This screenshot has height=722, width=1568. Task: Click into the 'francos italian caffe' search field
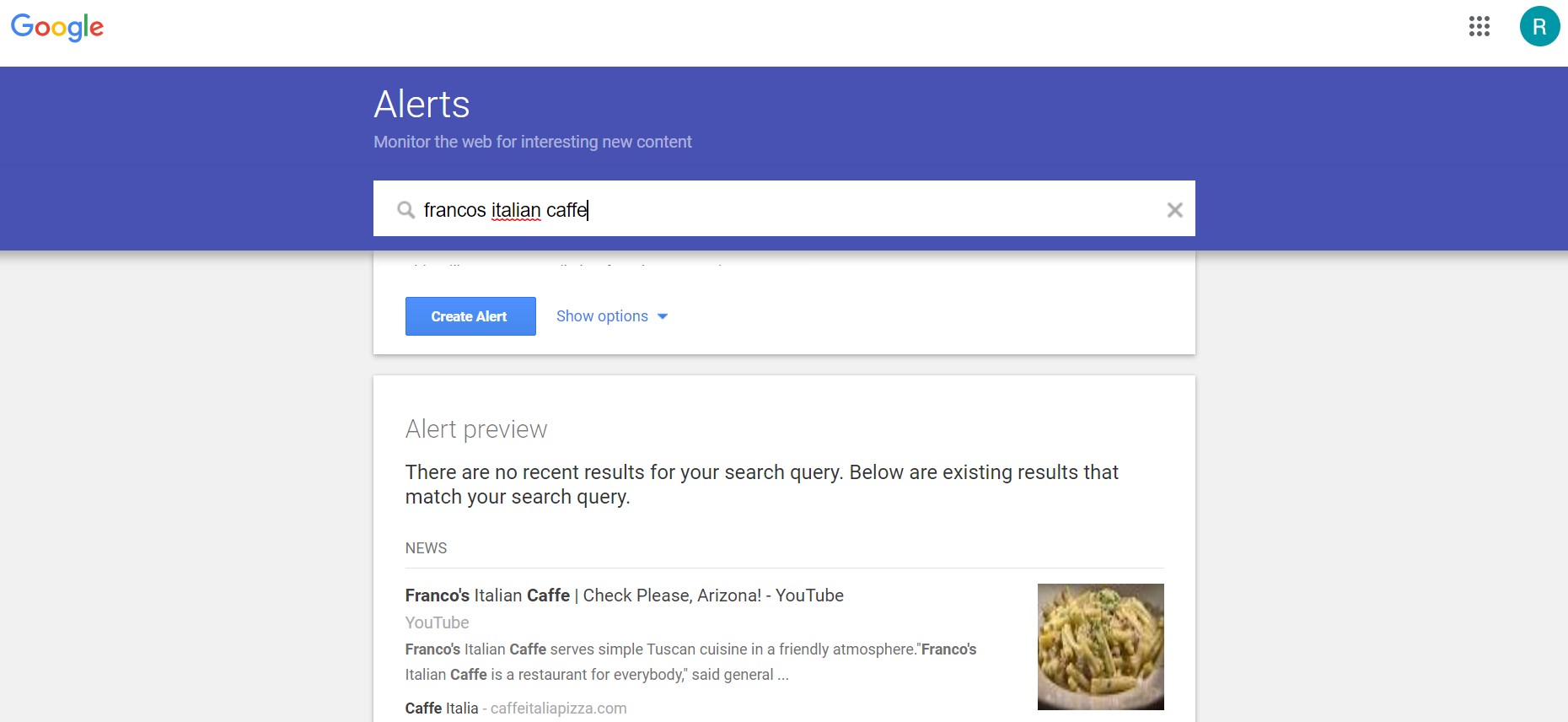point(784,209)
